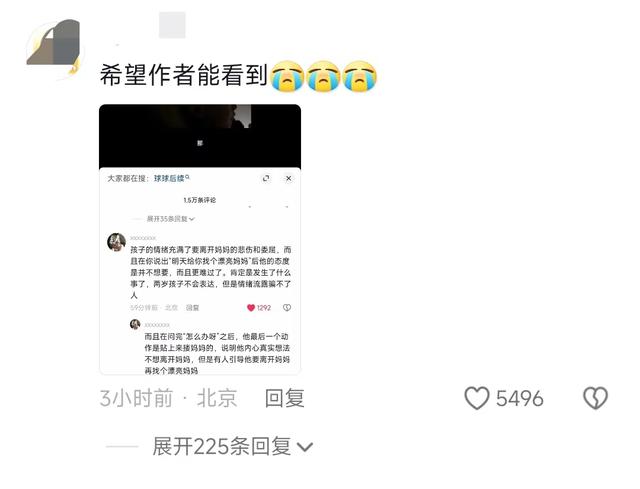Image resolution: width=640 pixels, height=489 pixels.
Task: Click the dislike icon beside 1292
Action: [287, 308]
